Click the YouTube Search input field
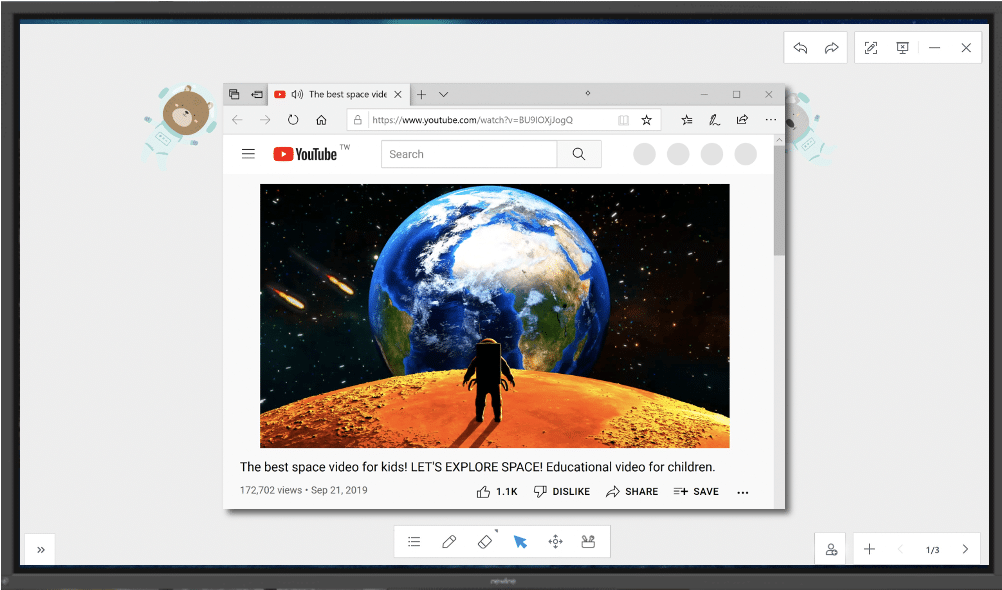The width and height of the screenshot is (1002, 590). click(x=468, y=154)
